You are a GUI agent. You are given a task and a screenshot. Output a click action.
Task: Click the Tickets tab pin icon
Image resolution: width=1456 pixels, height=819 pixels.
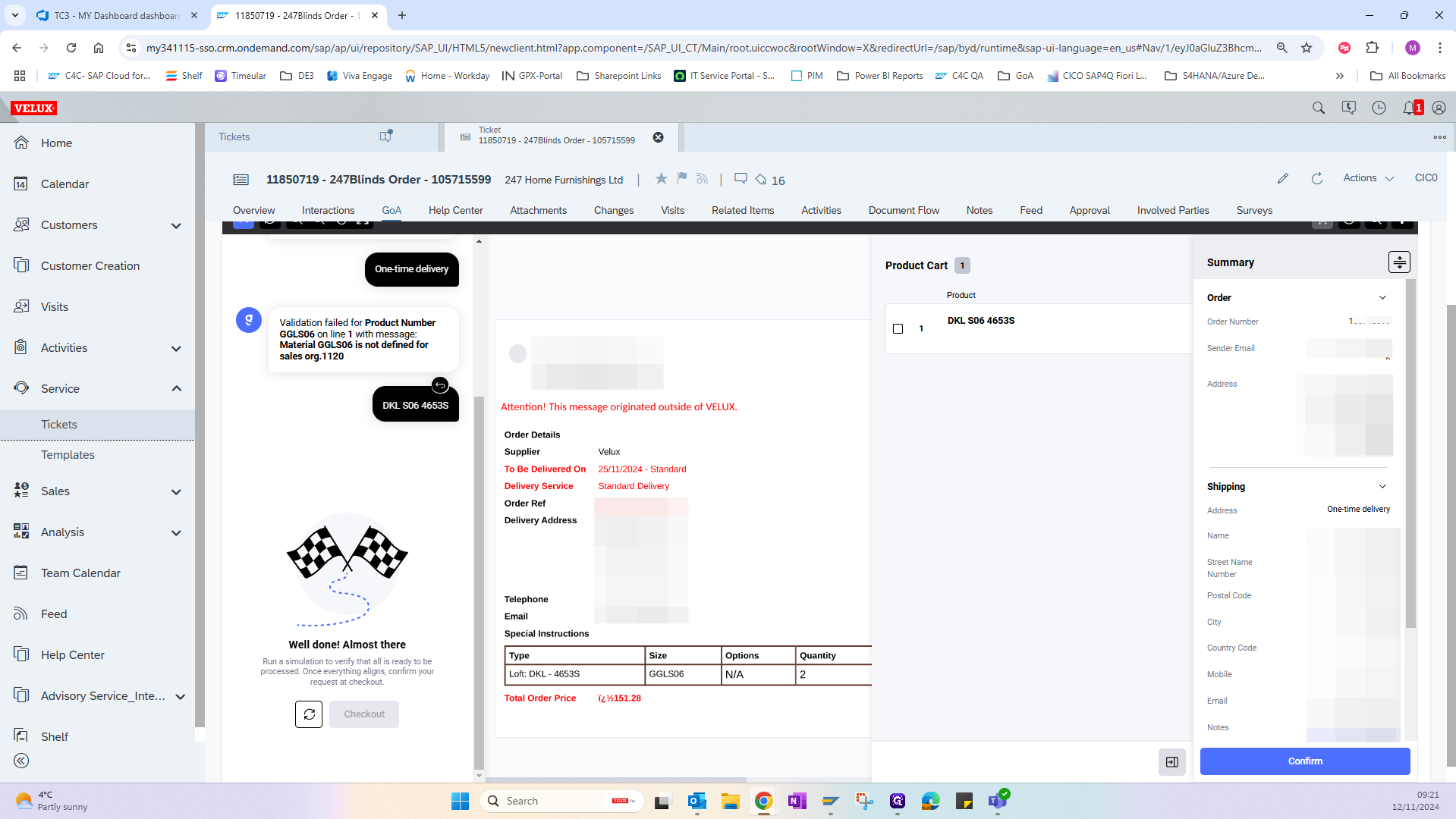[x=386, y=136]
